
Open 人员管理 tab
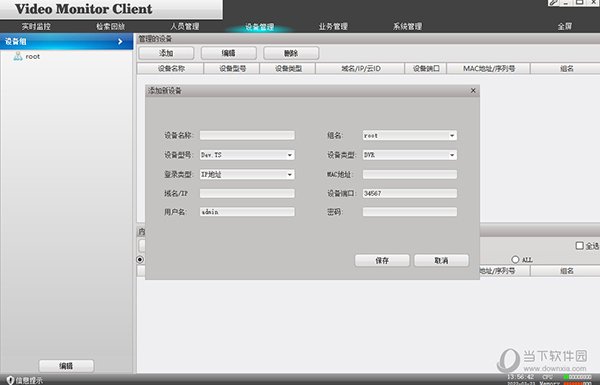(185, 26)
